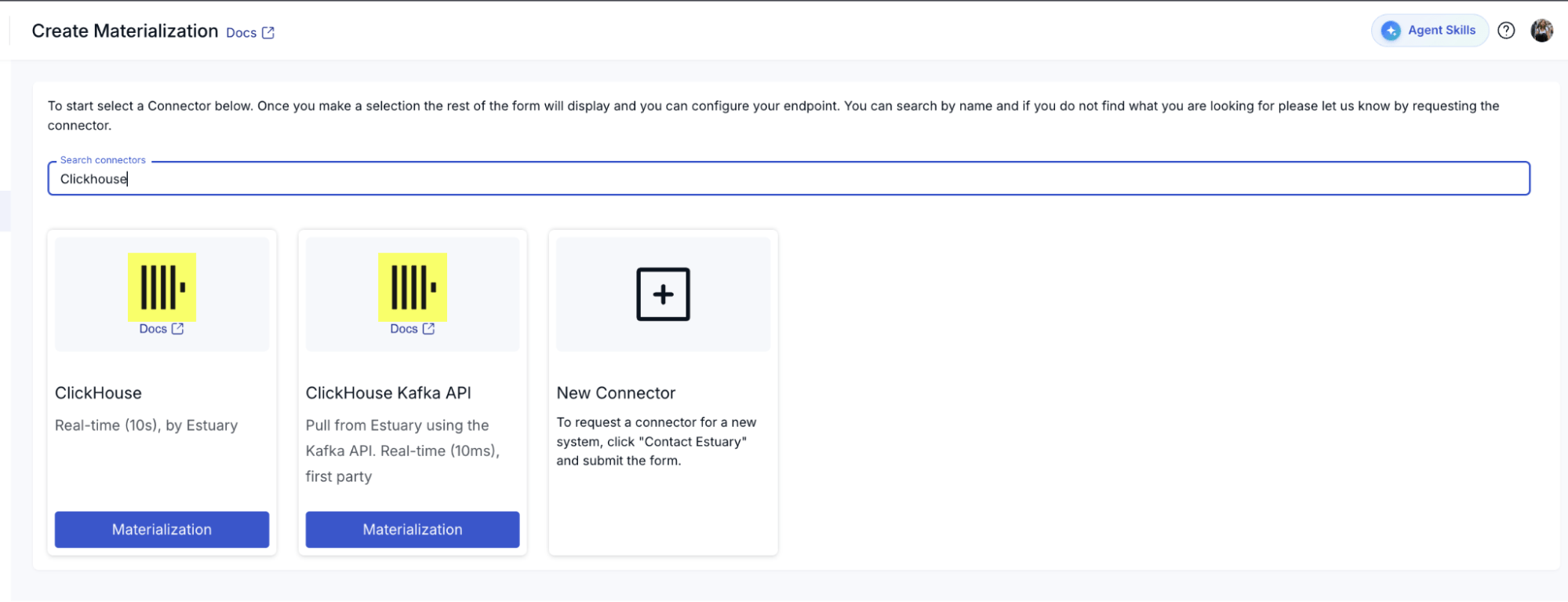This screenshot has height=602, width=1568.
Task: Click "Real-time (10s), by Estuary" description
Action: pyautogui.click(x=146, y=425)
